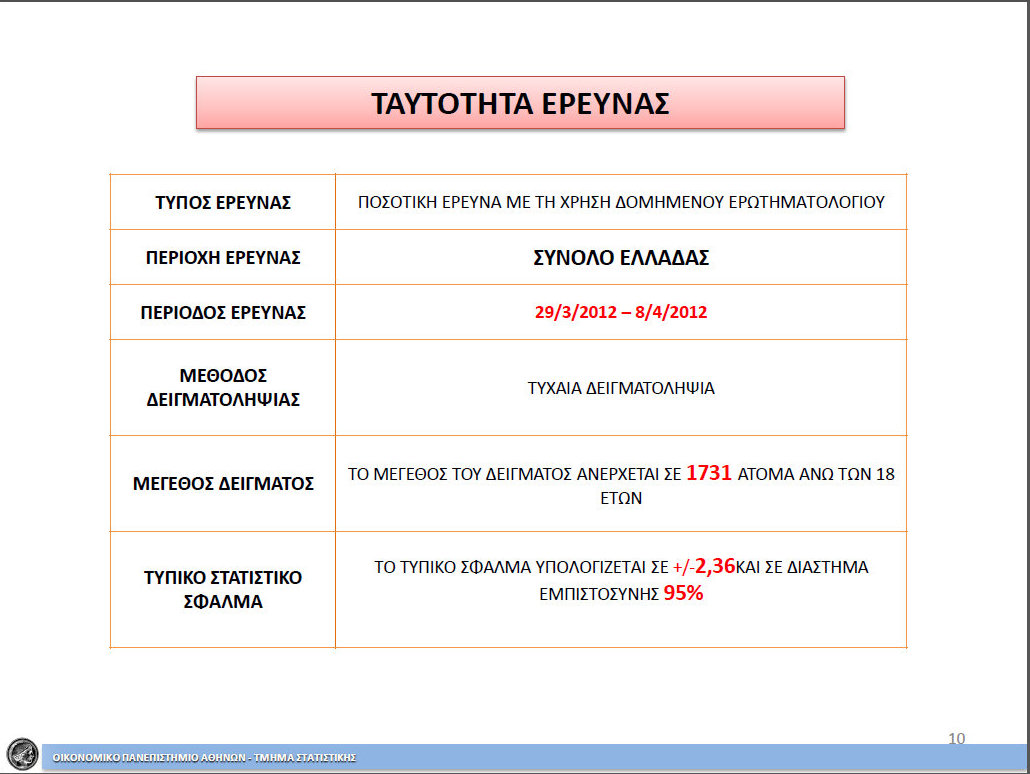This screenshot has width=1030, height=774.
Task: Select the ΜΕΘΟΔΟΣ ΔΕΙΓΜΑΤΟΛΗΨΙΑΣ label cell
Action: tap(223, 388)
